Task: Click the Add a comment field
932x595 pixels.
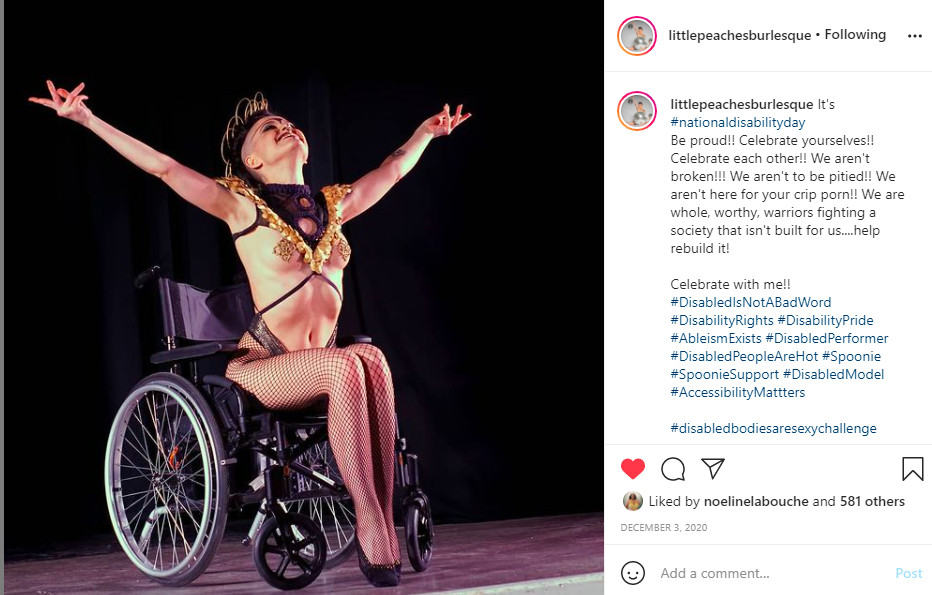Action: click(x=773, y=573)
